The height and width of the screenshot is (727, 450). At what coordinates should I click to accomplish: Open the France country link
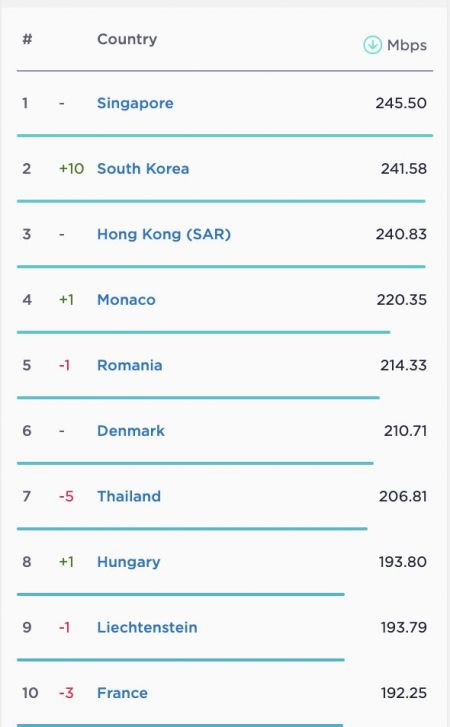point(122,693)
